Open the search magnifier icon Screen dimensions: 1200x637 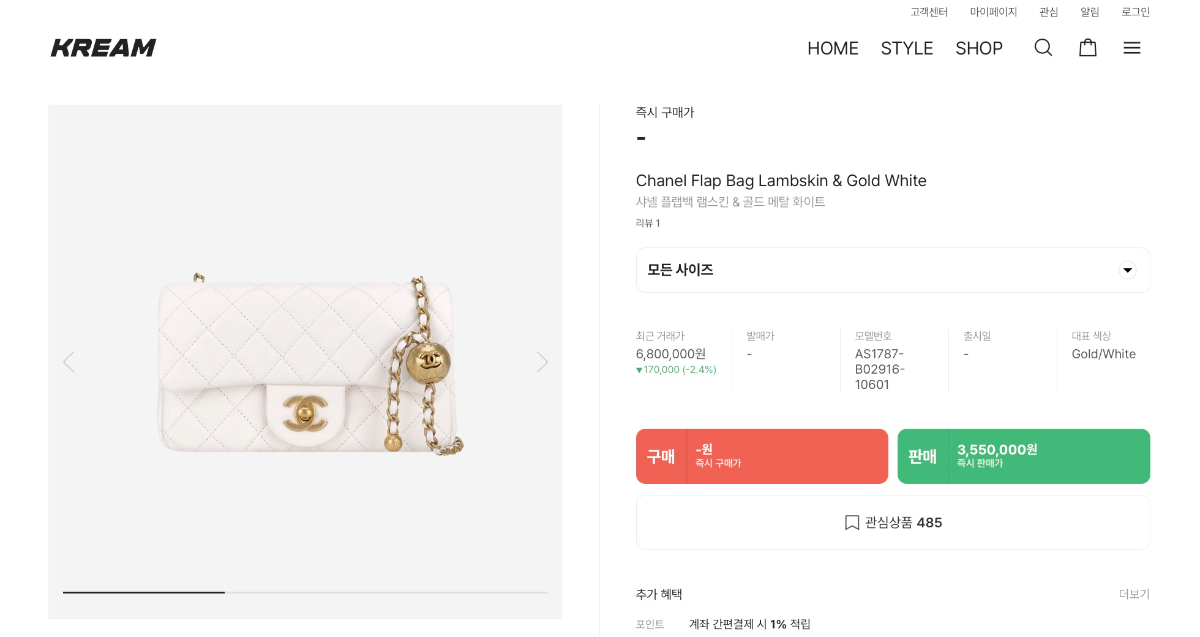[1043, 48]
